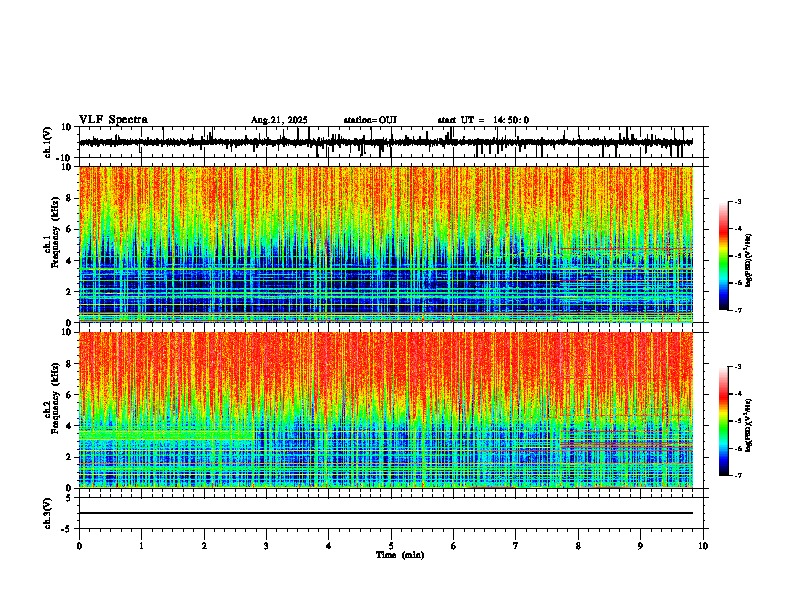
Task: Click the 'start UT = 14:50:0' label
Action: pos(483,120)
